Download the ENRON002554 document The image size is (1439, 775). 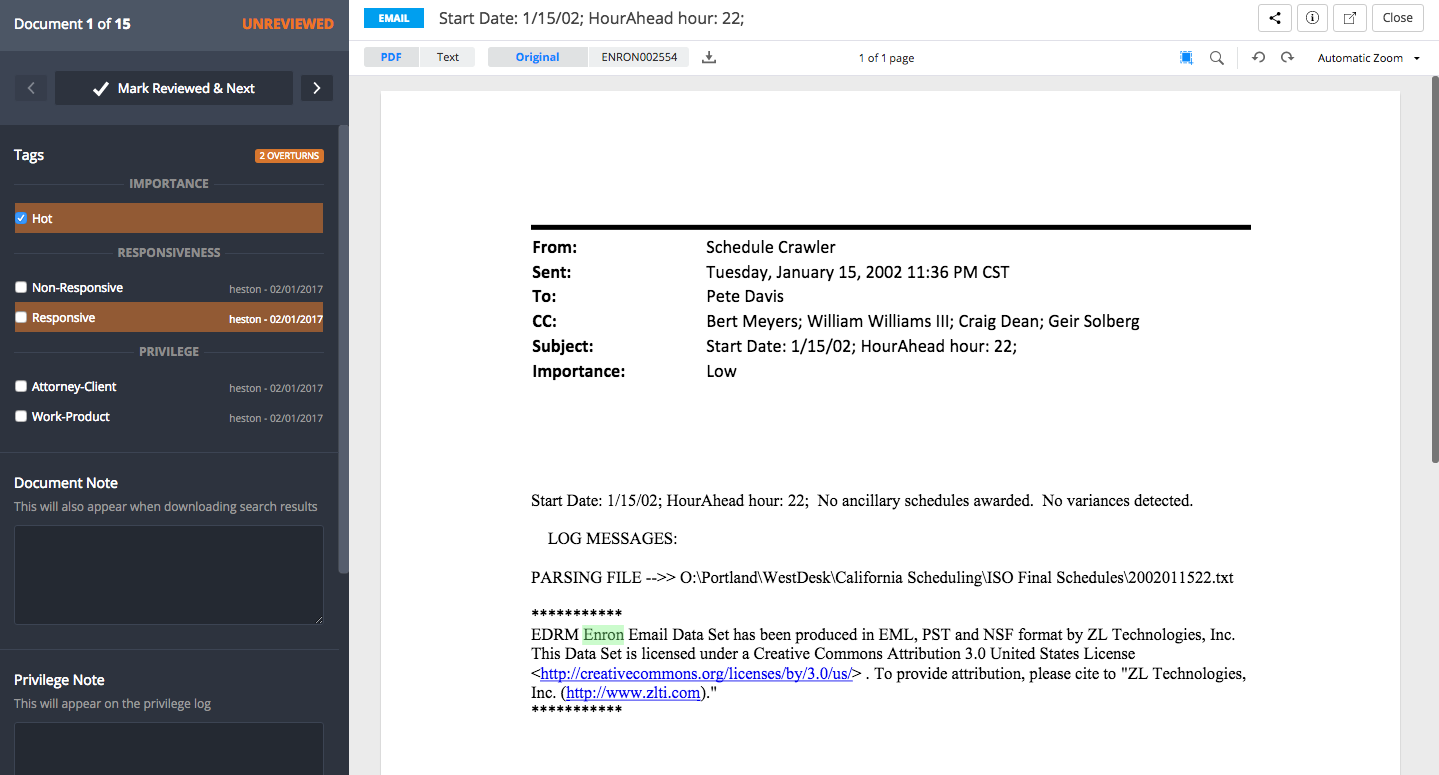pyautogui.click(x=709, y=58)
